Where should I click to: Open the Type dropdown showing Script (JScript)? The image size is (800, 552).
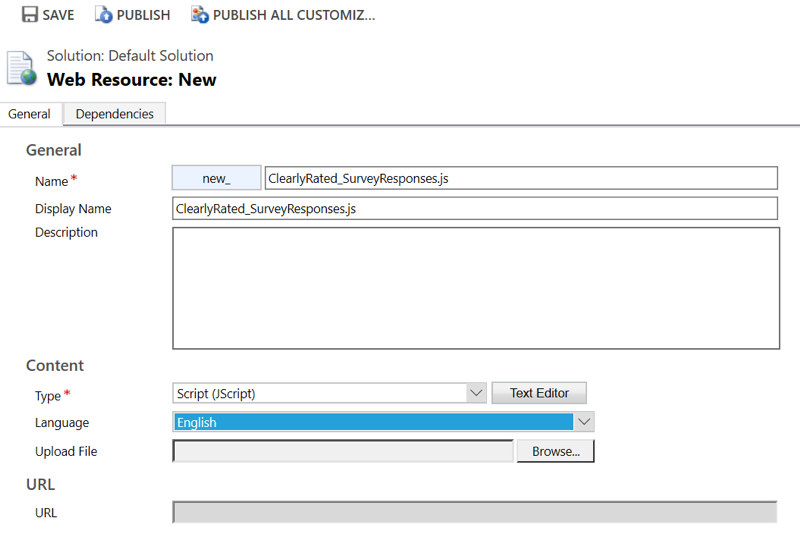coord(329,393)
